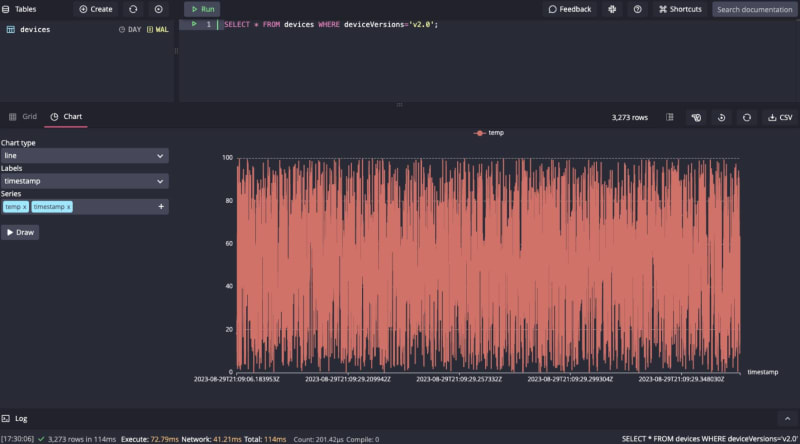Click the Series label
This screenshot has height=444, width=800.
point(11,194)
